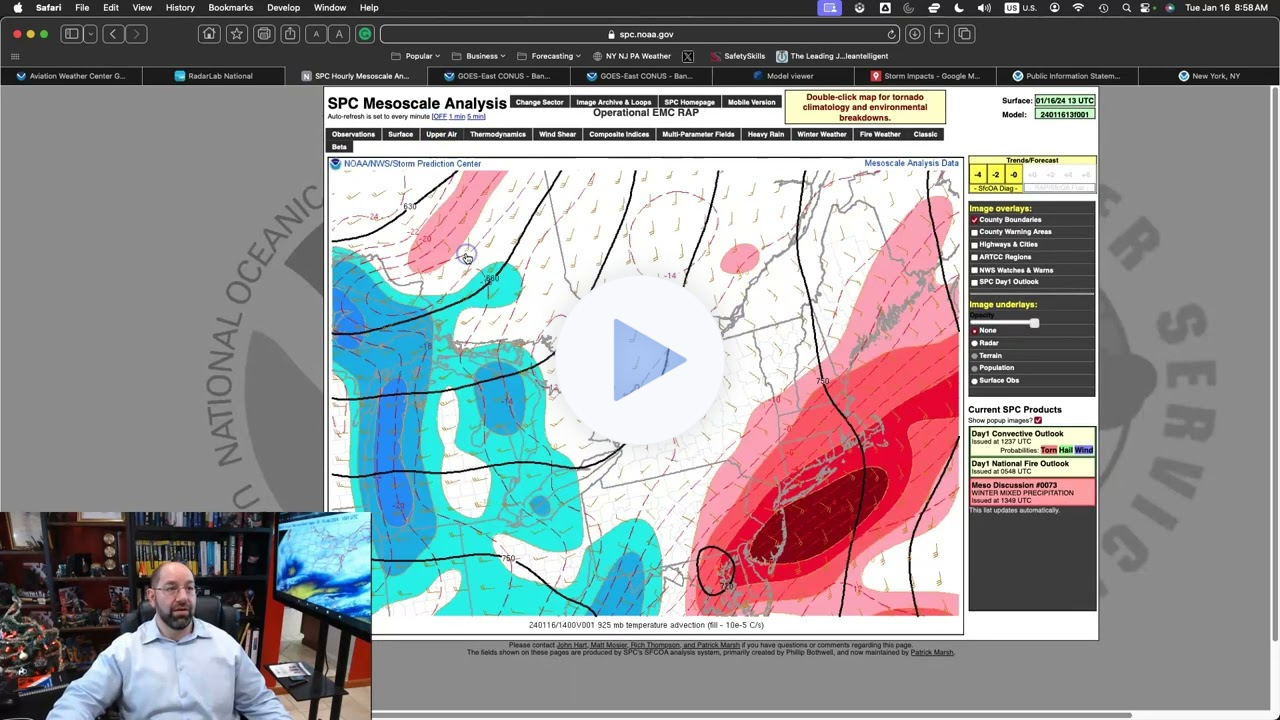The width and height of the screenshot is (1280, 720).
Task: Open a new tab with the plus icon
Action: coord(938,34)
